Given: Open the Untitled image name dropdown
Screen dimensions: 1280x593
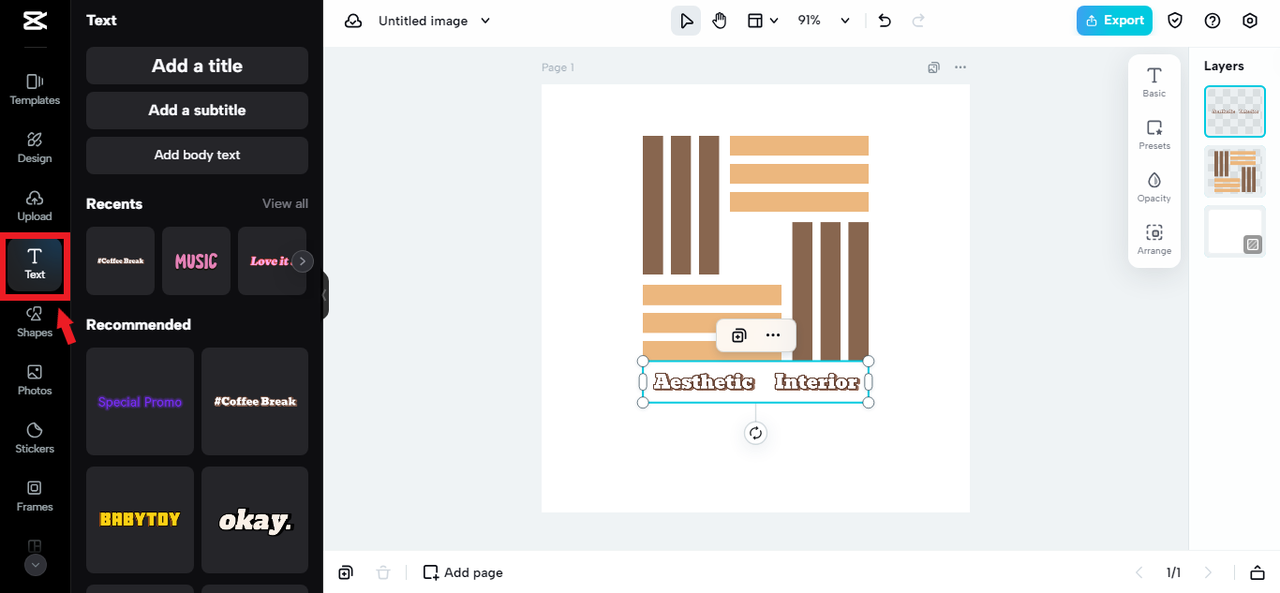Looking at the screenshot, I should click(434, 21).
